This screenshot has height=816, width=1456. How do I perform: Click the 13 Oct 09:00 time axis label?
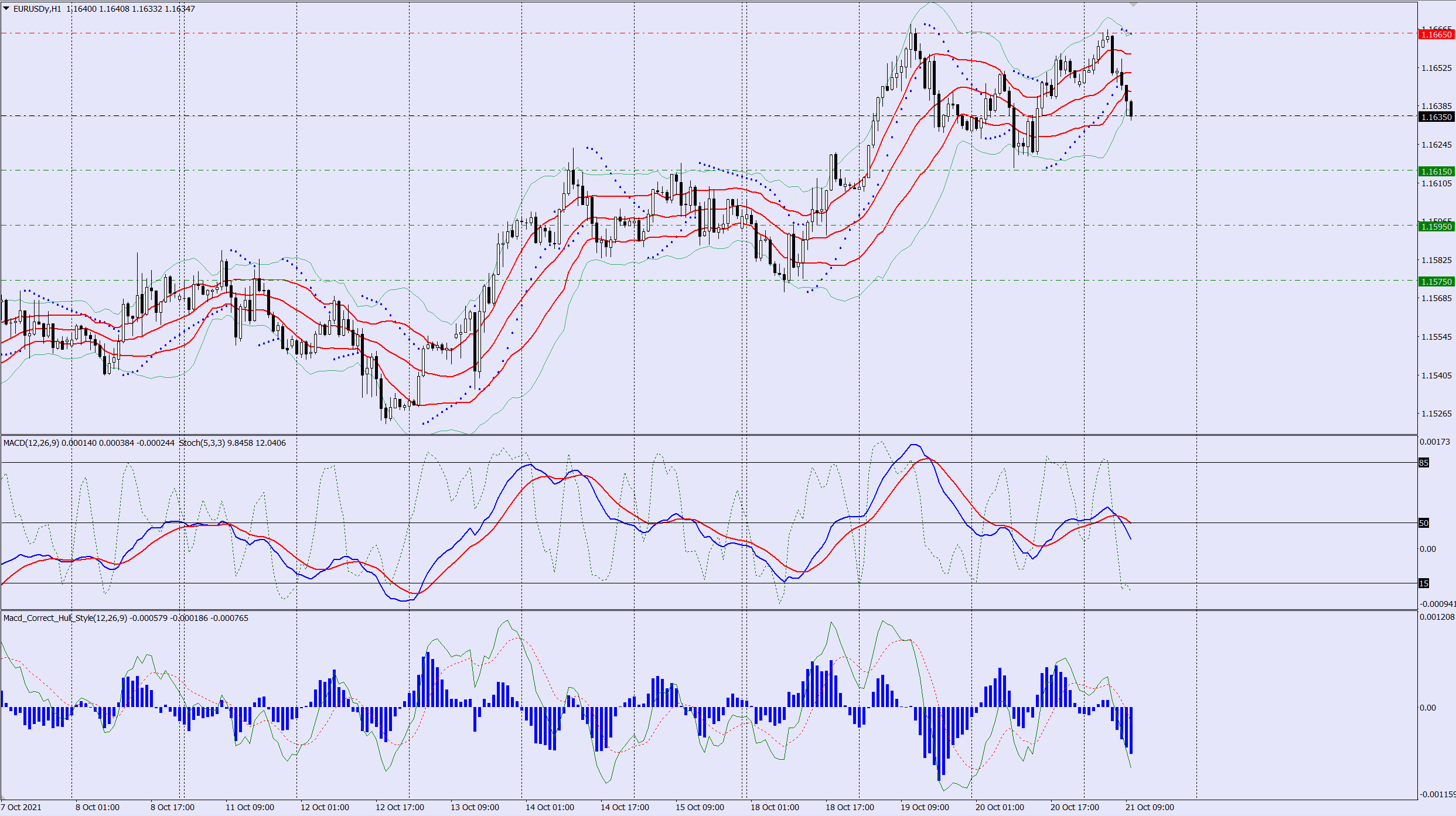click(475, 807)
